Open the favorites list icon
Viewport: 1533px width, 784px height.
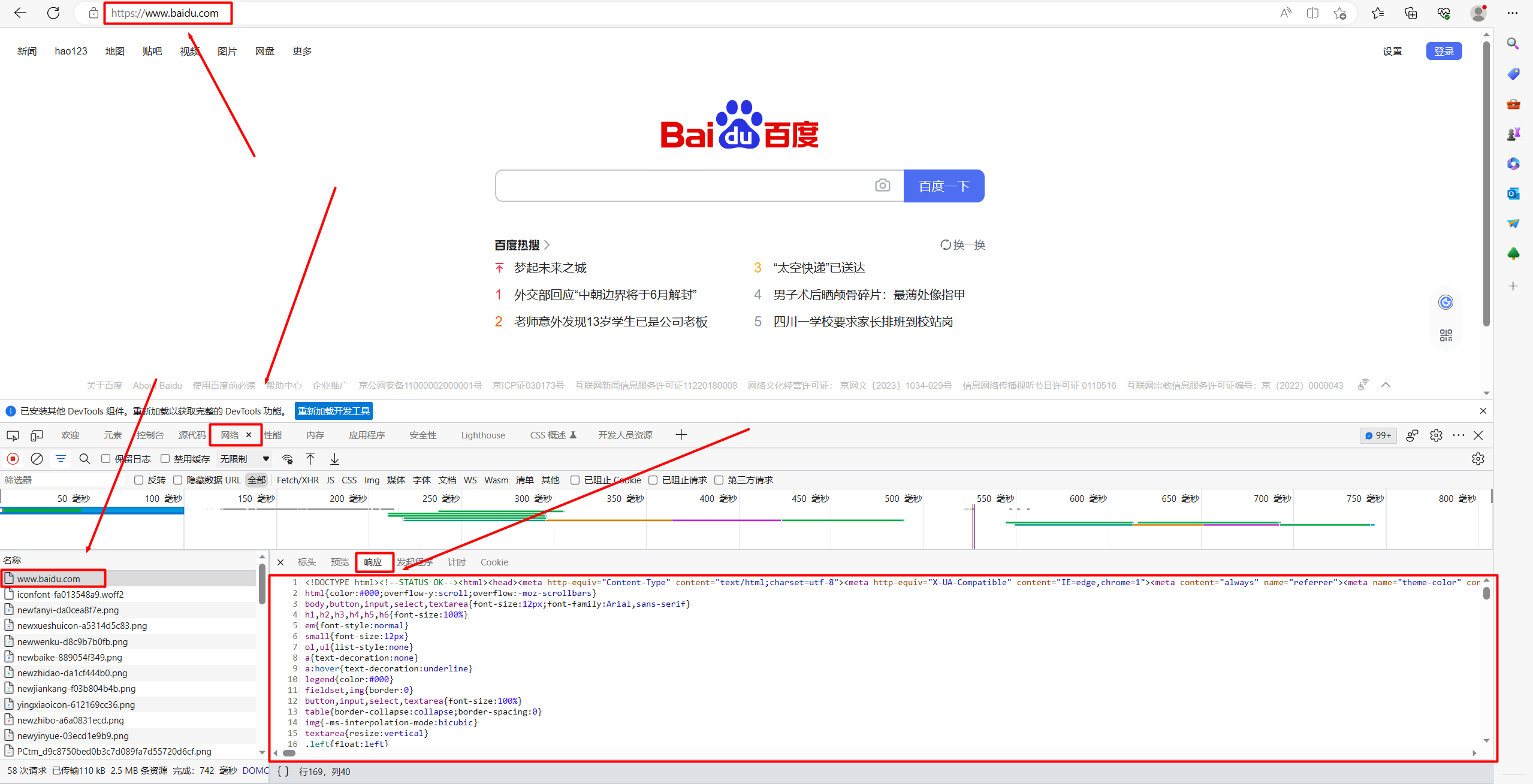pyautogui.click(x=1377, y=13)
